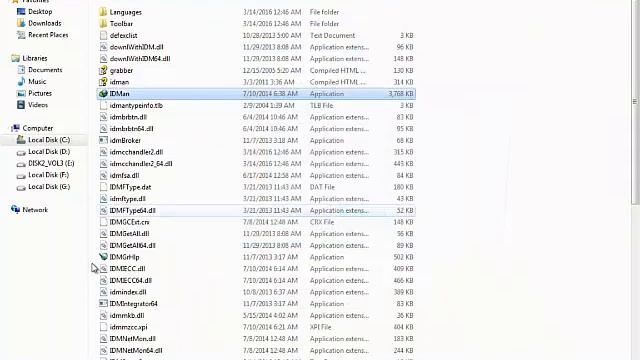Screen dimensions: 640x360
Task: Select file idmcchandler2.dll
Action: pos(136,152)
